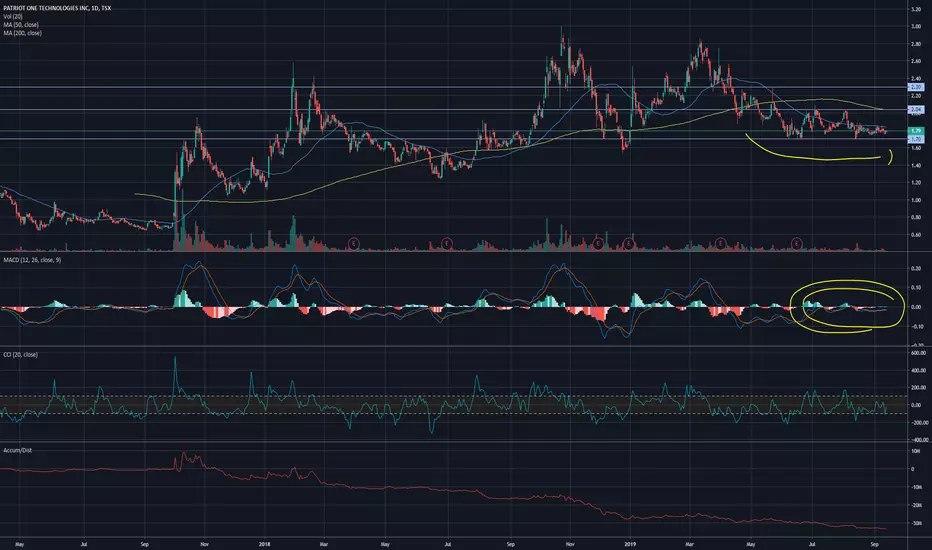Viewport: 932px width, 550px height.
Task: Open the earnings marker just after Mar 2018
Action: (354, 243)
